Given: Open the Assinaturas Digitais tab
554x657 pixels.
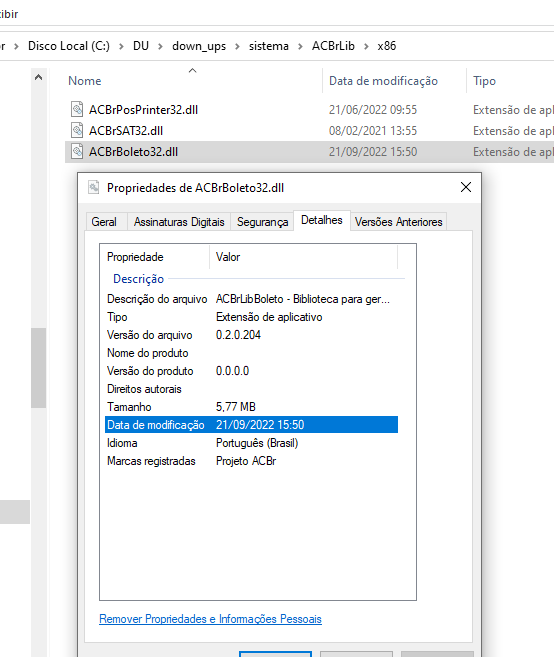Looking at the screenshot, I should tap(179, 222).
